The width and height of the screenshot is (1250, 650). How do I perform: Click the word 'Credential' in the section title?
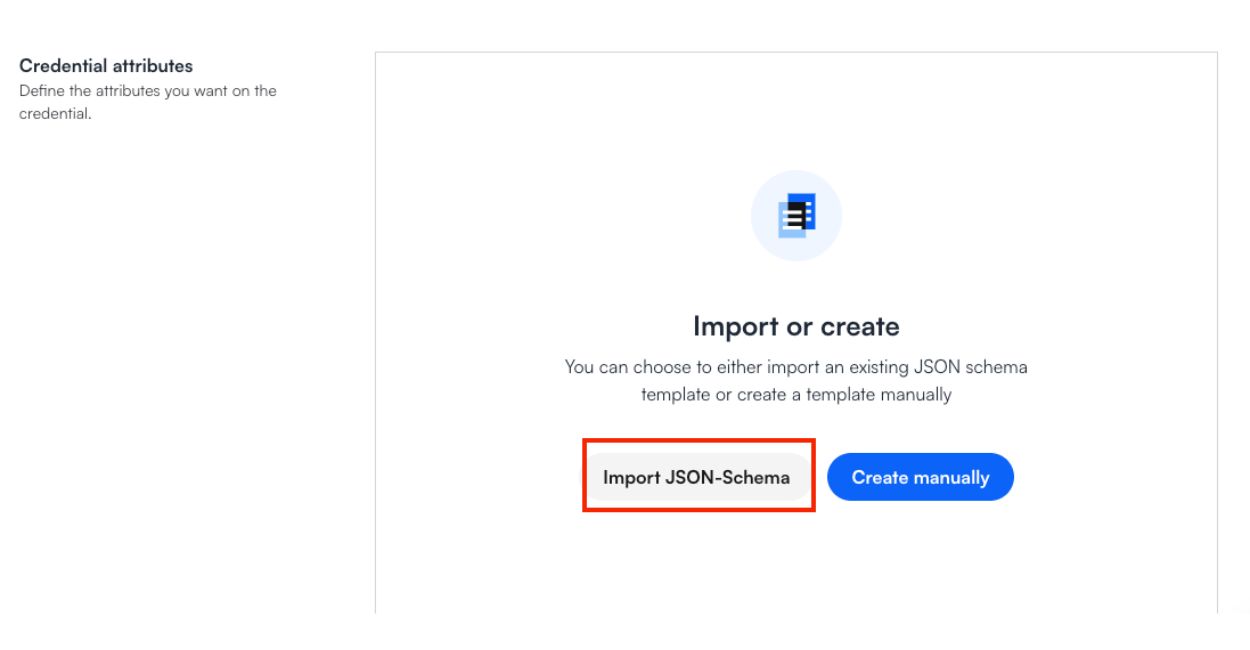(x=63, y=66)
